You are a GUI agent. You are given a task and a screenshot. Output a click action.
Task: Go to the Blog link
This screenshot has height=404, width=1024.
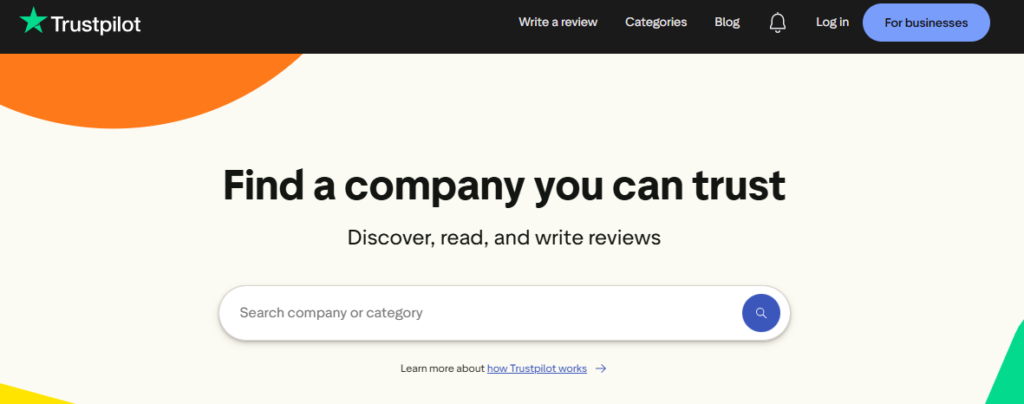point(727,22)
